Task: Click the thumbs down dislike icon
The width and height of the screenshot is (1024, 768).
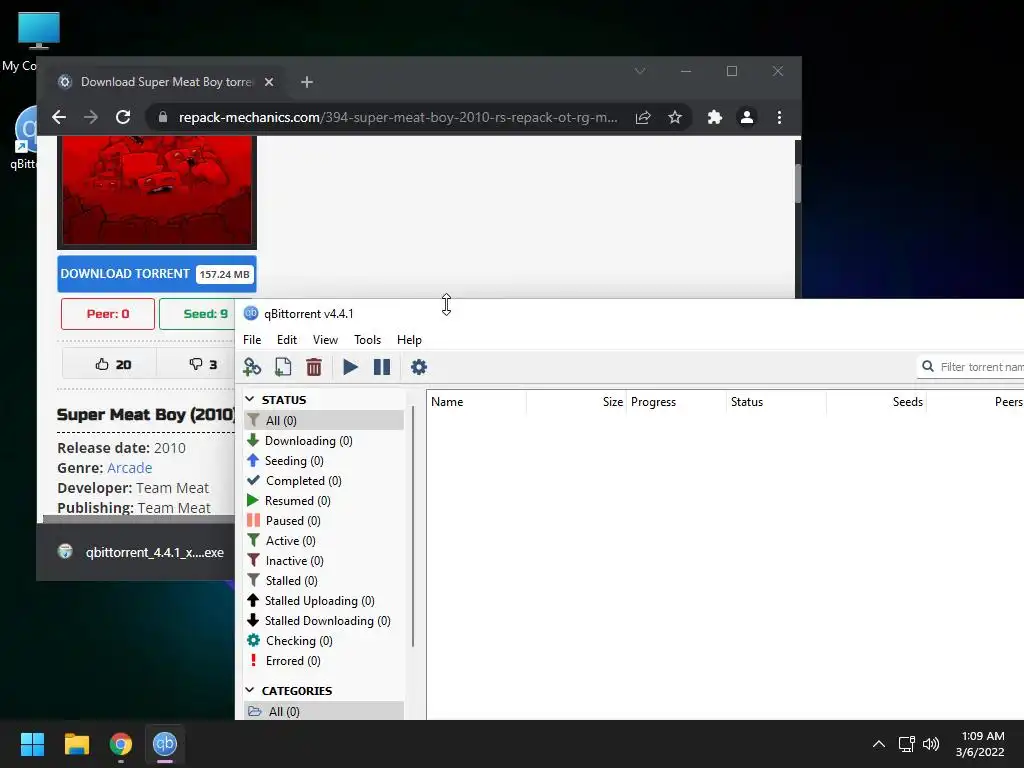Action: pyautogui.click(x=195, y=364)
